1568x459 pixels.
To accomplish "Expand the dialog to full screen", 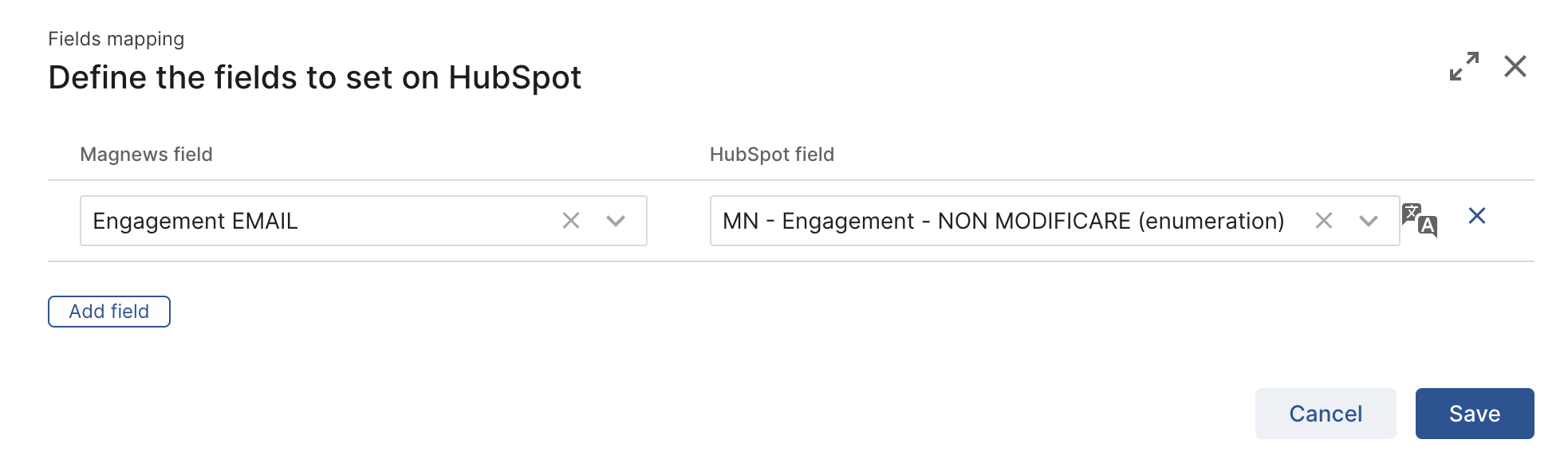I will tap(1464, 66).
